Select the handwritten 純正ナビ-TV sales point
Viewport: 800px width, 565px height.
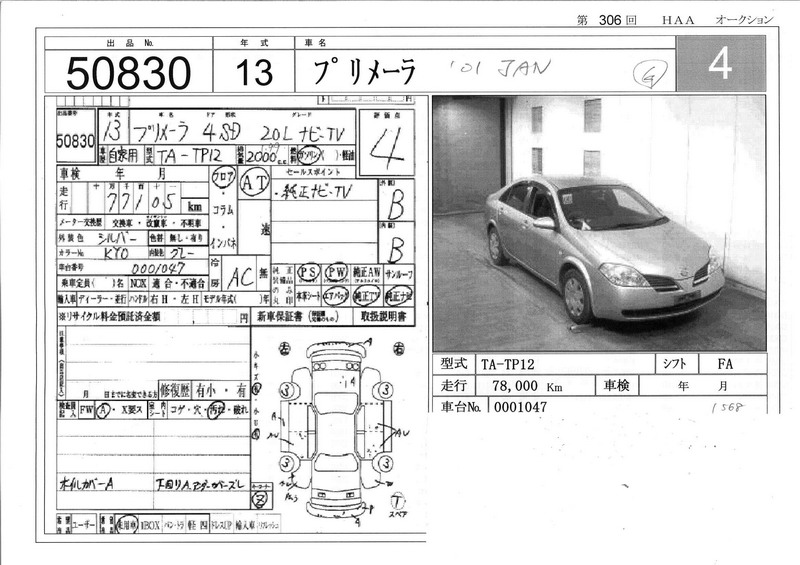coord(316,192)
